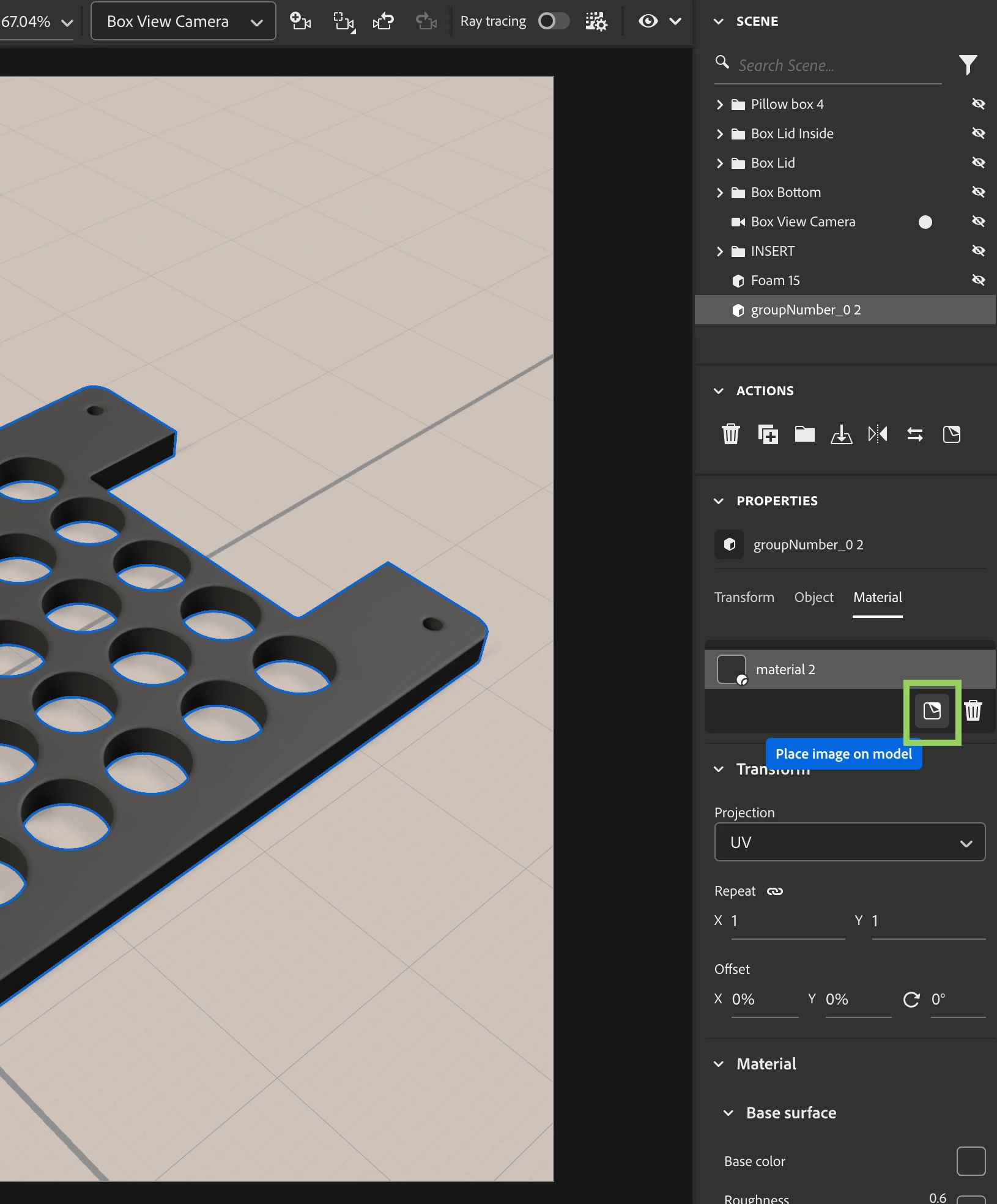Toggle visibility of Box Lid Inside
The height and width of the screenshot is (1204, 997).
pos(979,133)
